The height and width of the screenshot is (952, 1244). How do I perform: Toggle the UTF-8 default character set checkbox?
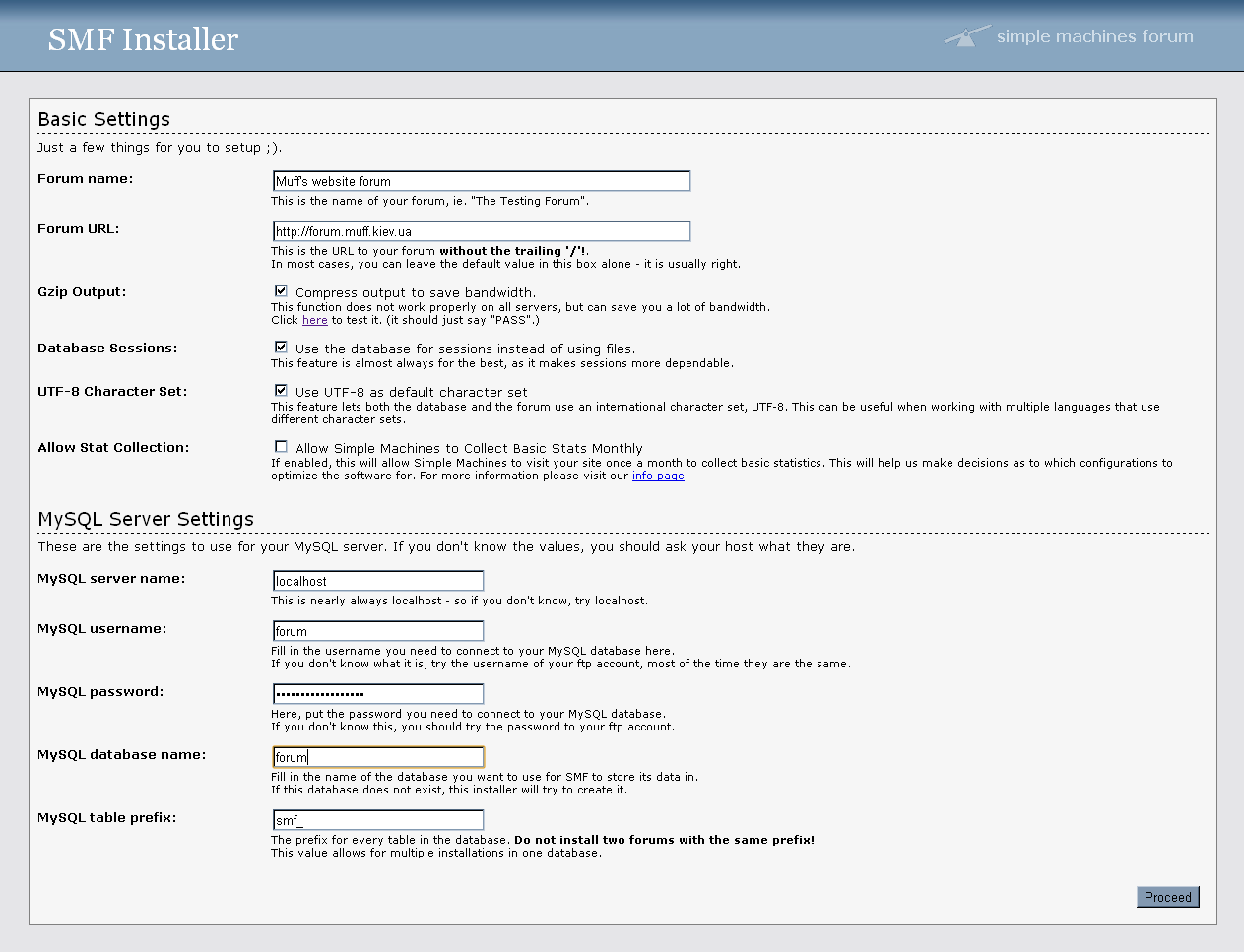click(281, 390)
